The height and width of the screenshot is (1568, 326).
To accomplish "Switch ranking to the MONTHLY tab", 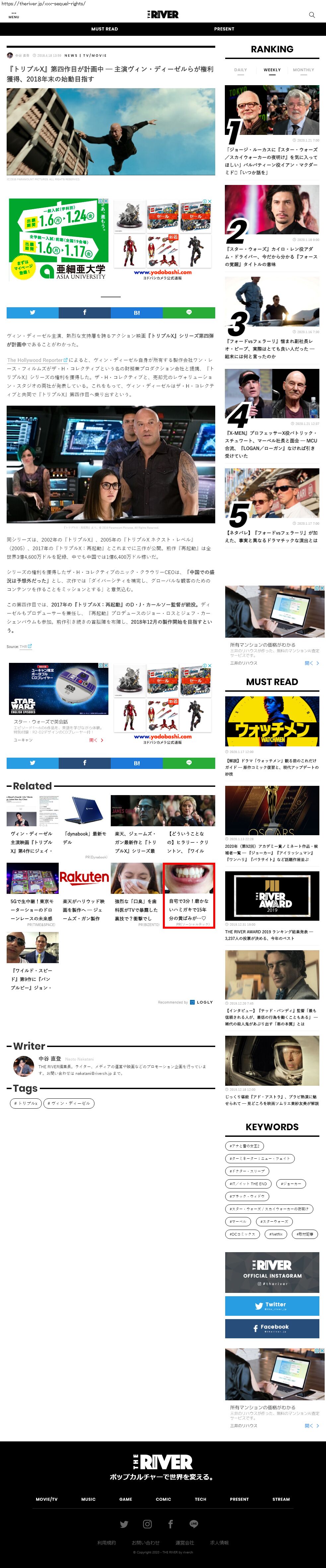I will pyautogui.click(x=303, y=70).
